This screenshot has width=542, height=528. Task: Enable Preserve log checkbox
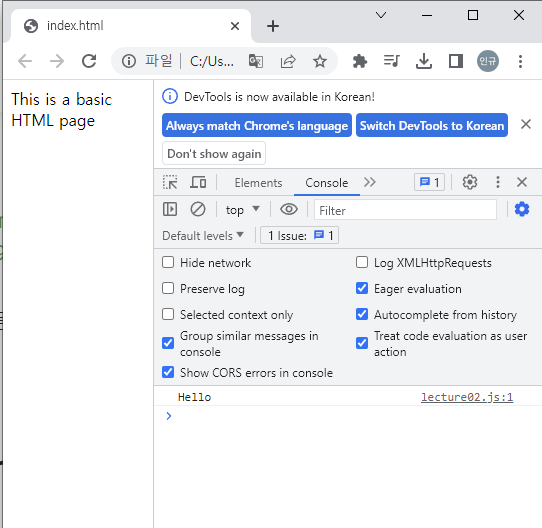(x=168, y=288)
